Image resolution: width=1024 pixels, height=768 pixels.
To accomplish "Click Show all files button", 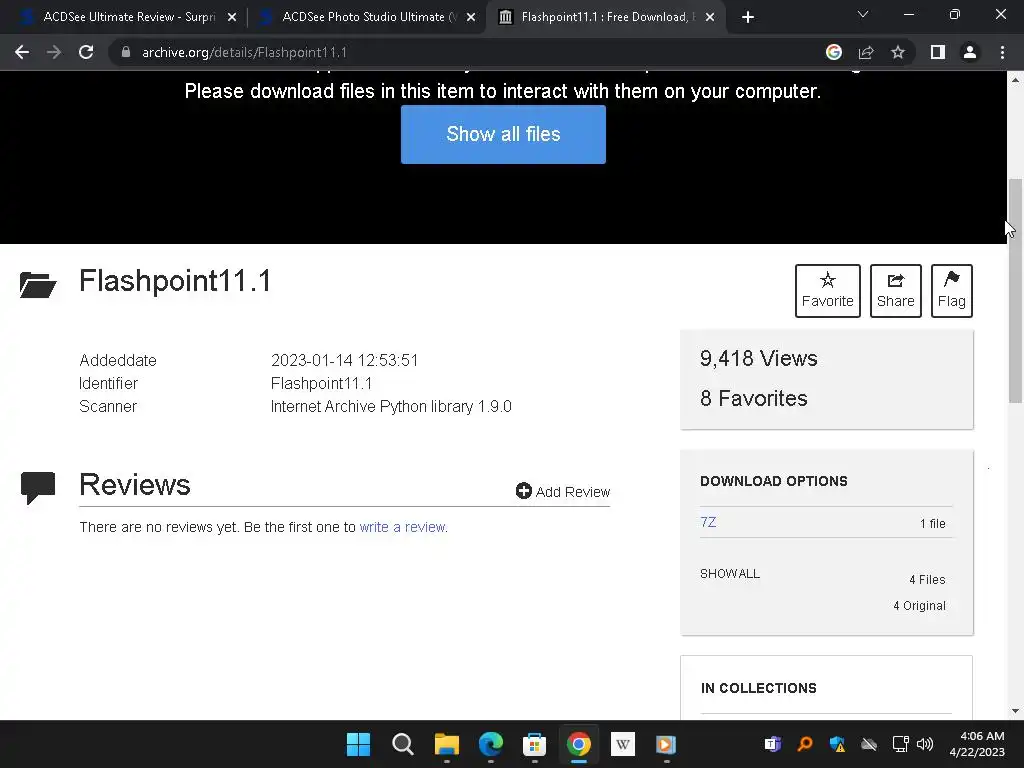I will coord(503,135).
